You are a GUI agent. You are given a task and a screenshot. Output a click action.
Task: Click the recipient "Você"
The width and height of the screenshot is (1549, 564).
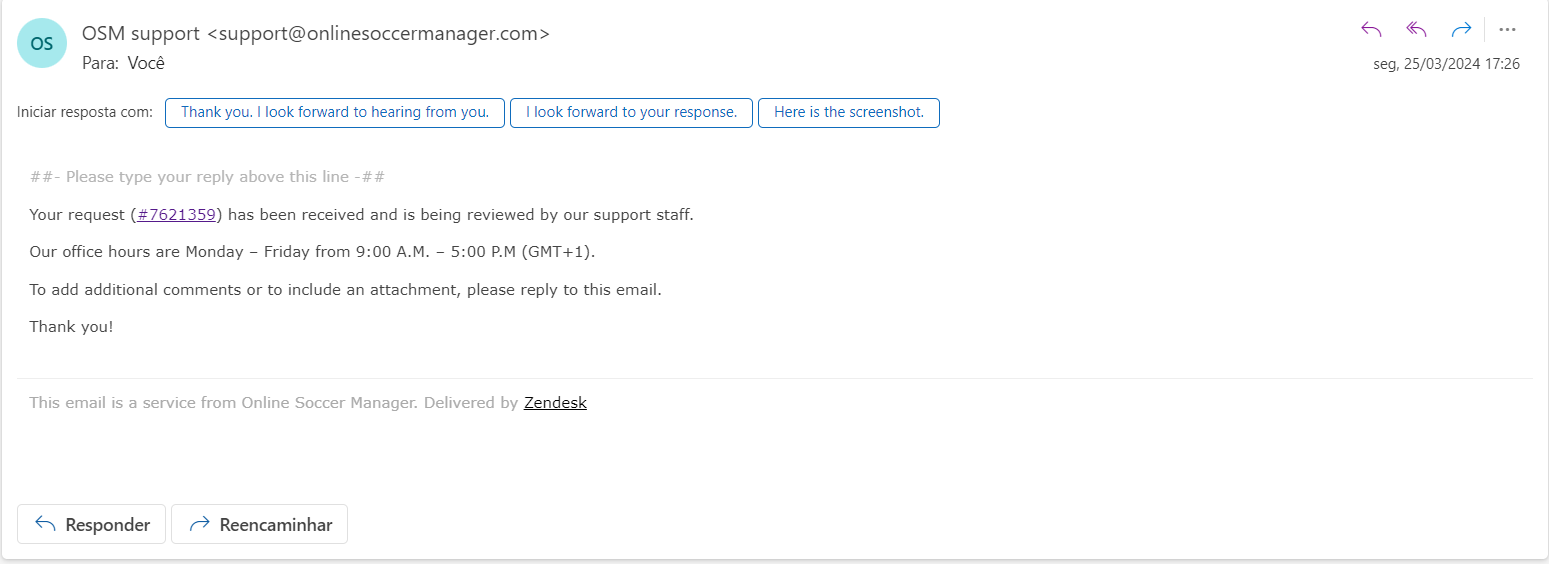(x=146, y=63)
